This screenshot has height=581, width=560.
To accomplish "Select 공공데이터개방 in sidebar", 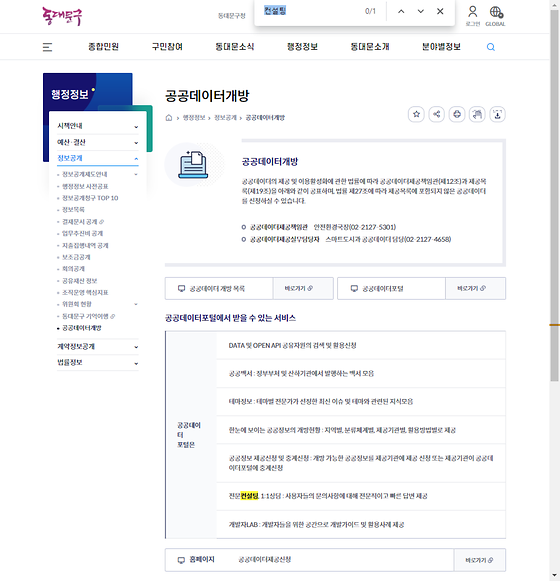I will pyautogui.click(x=82, y=328).
